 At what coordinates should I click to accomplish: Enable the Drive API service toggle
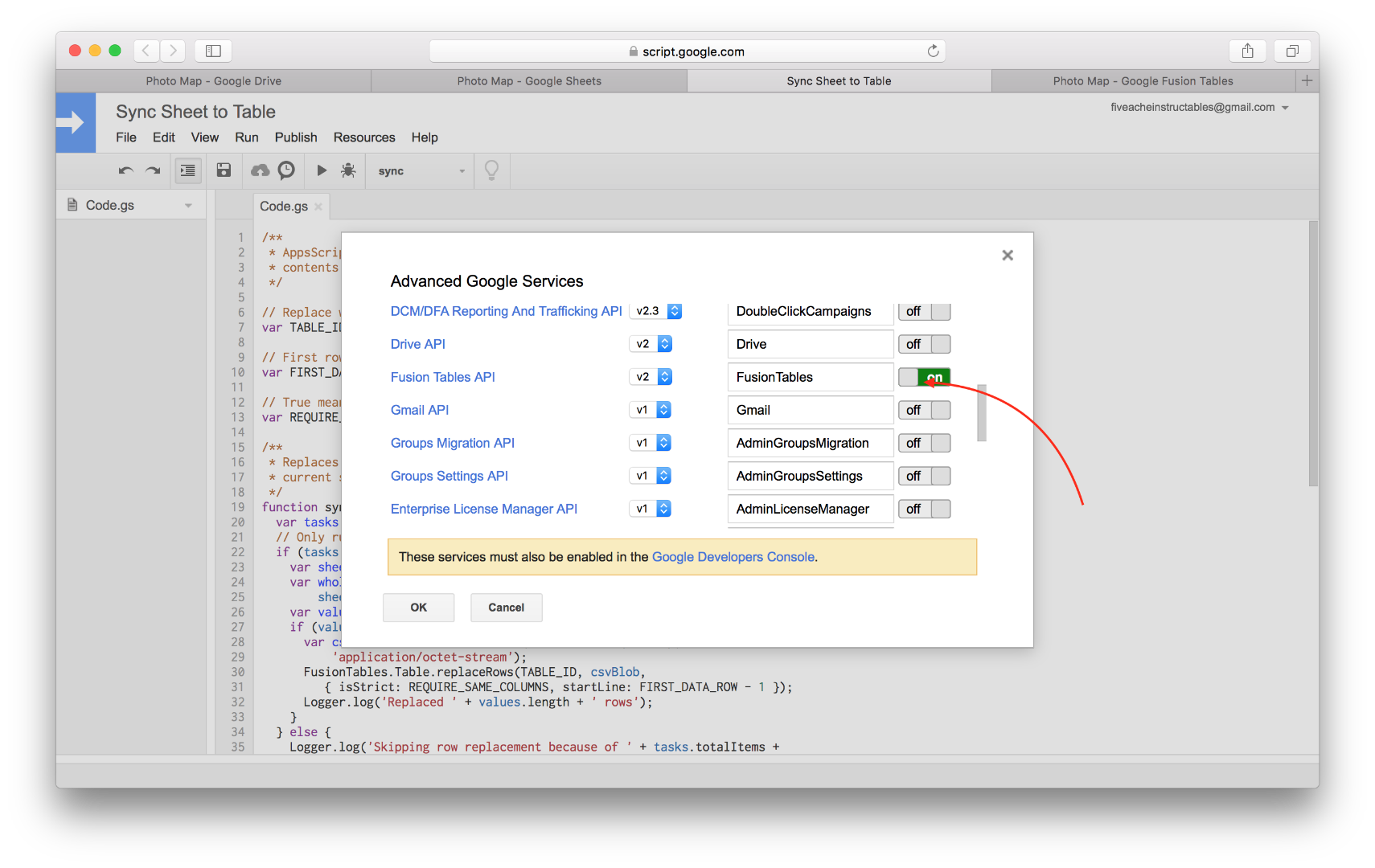924,343
